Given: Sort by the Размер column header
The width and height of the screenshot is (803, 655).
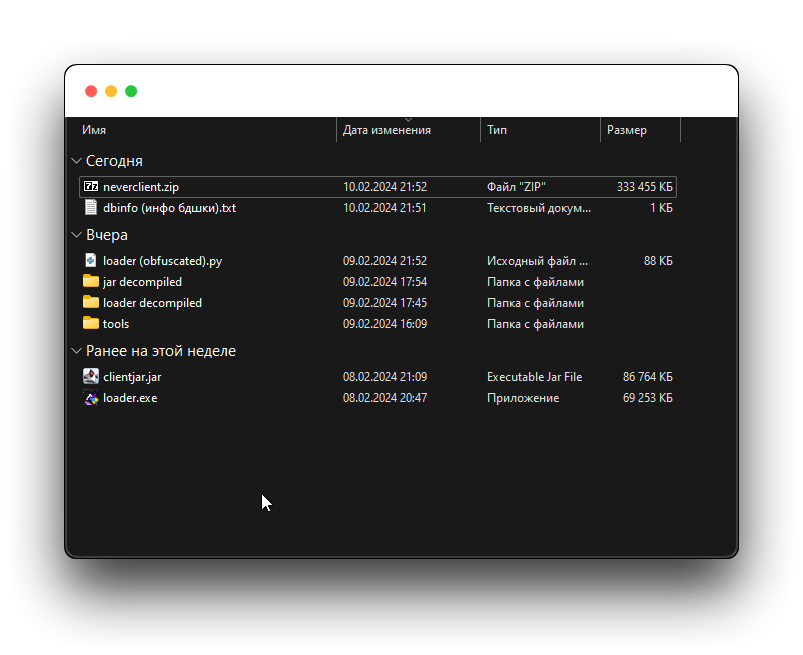Looking at the screenshot, I should pos(627,130).
